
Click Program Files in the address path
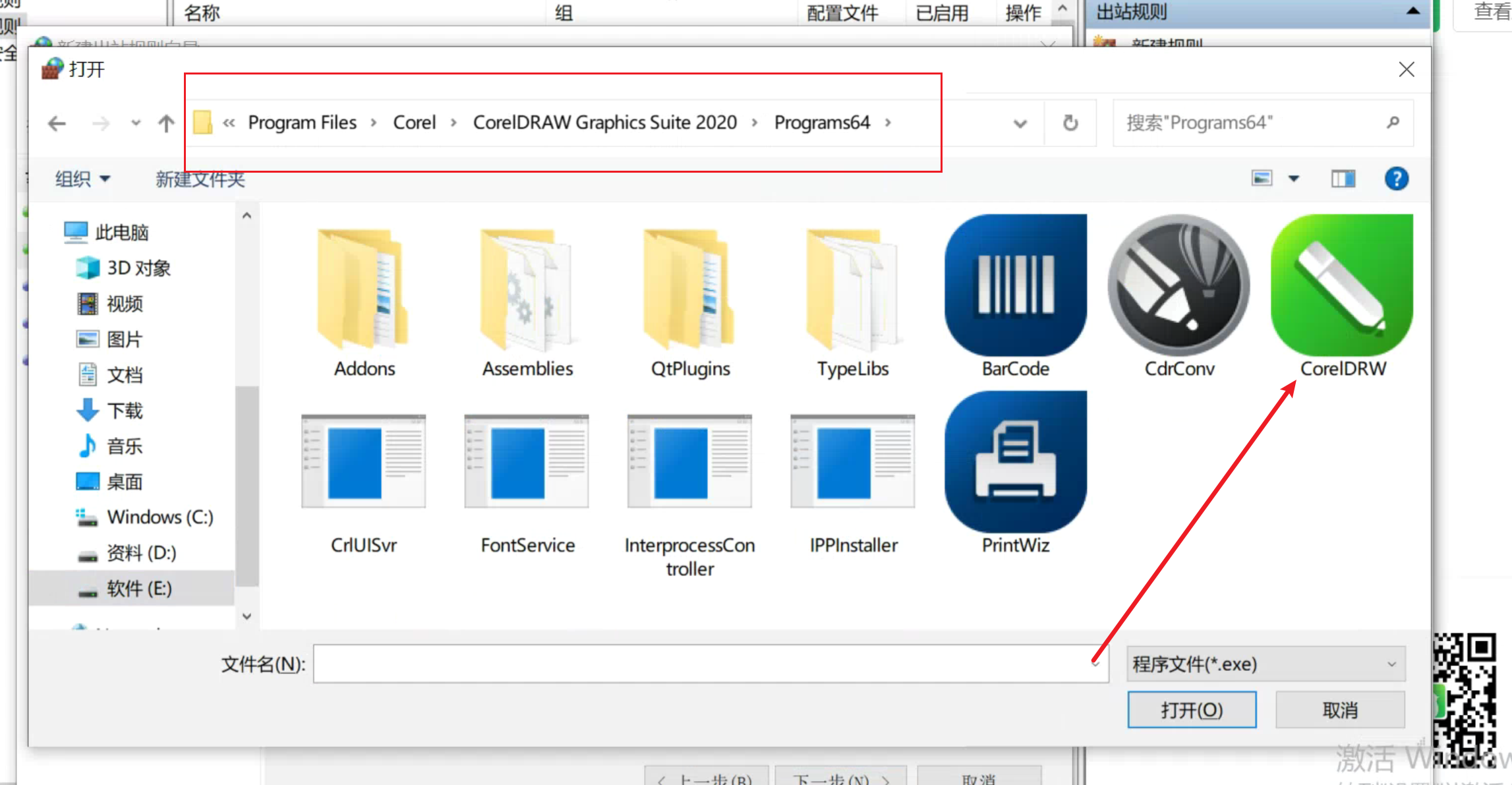coord(302,123)
